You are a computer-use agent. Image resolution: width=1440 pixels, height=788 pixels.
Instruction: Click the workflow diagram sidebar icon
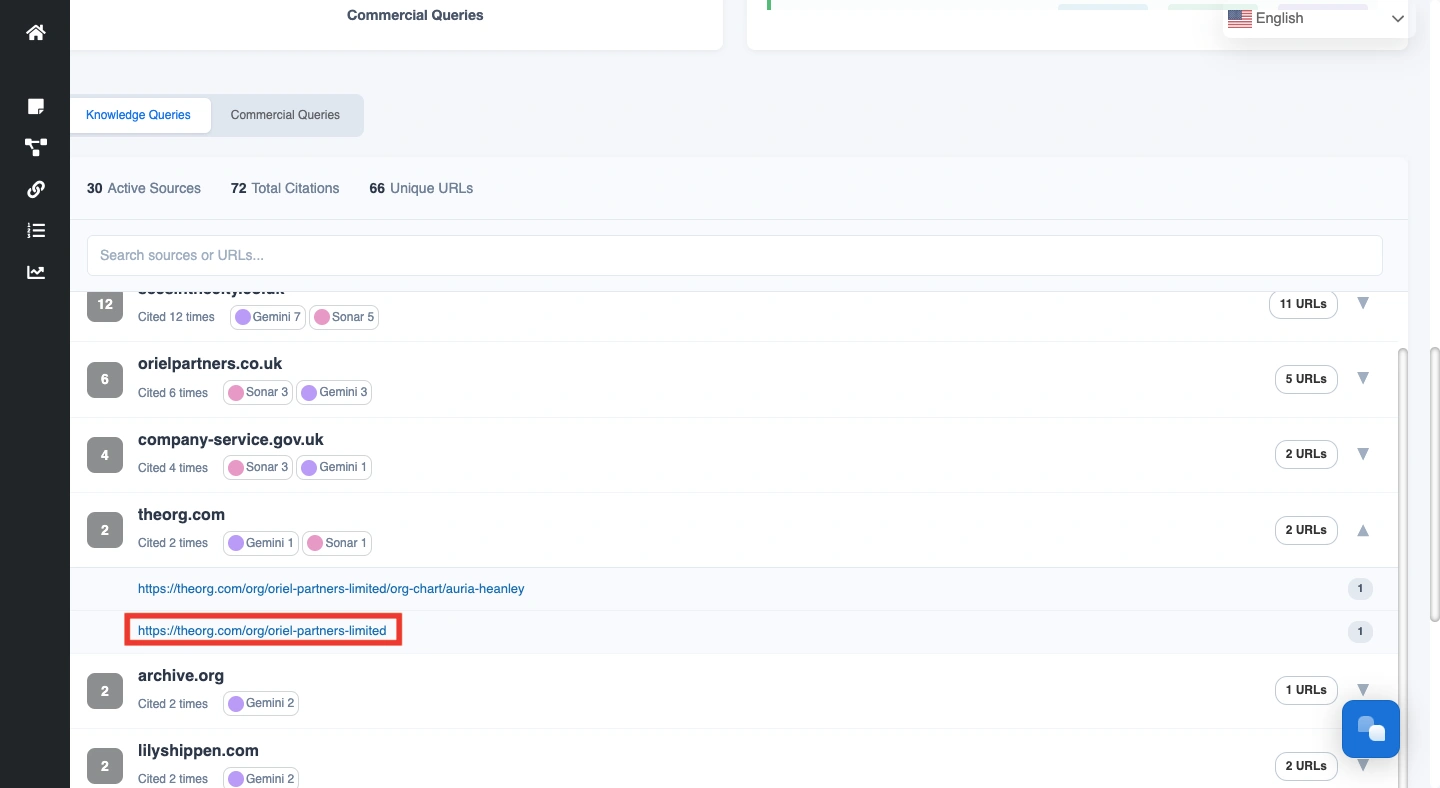36,148
